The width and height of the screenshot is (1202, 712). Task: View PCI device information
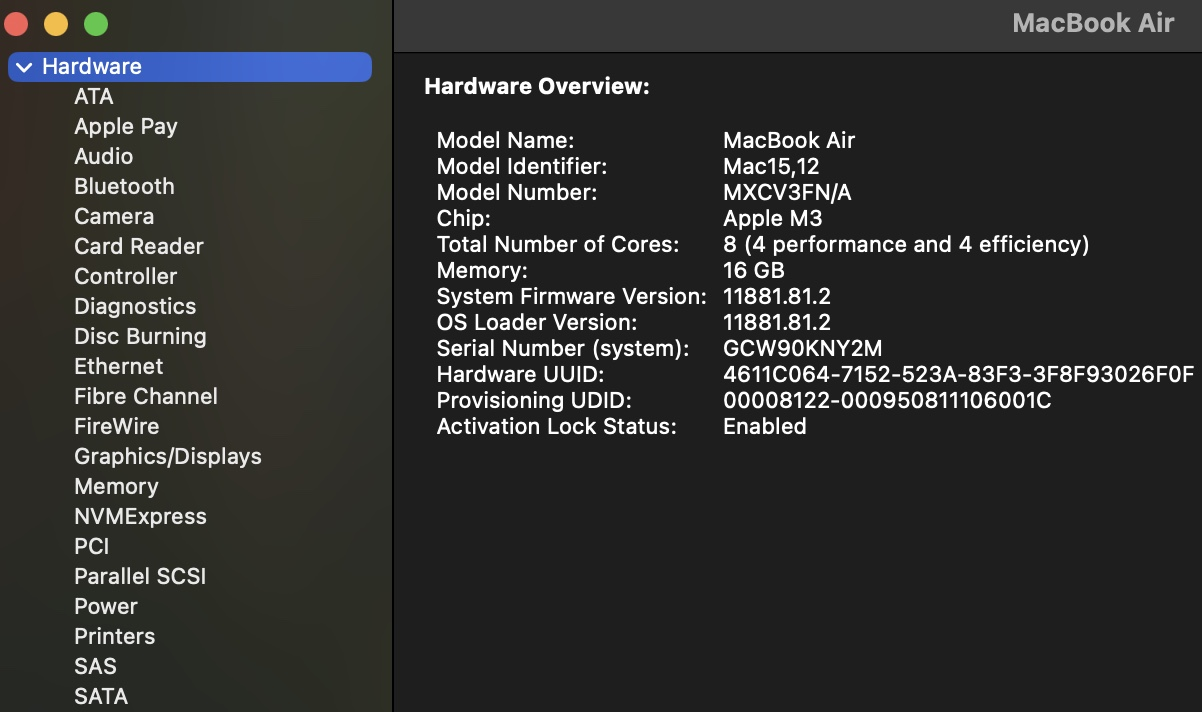[93, 546]
